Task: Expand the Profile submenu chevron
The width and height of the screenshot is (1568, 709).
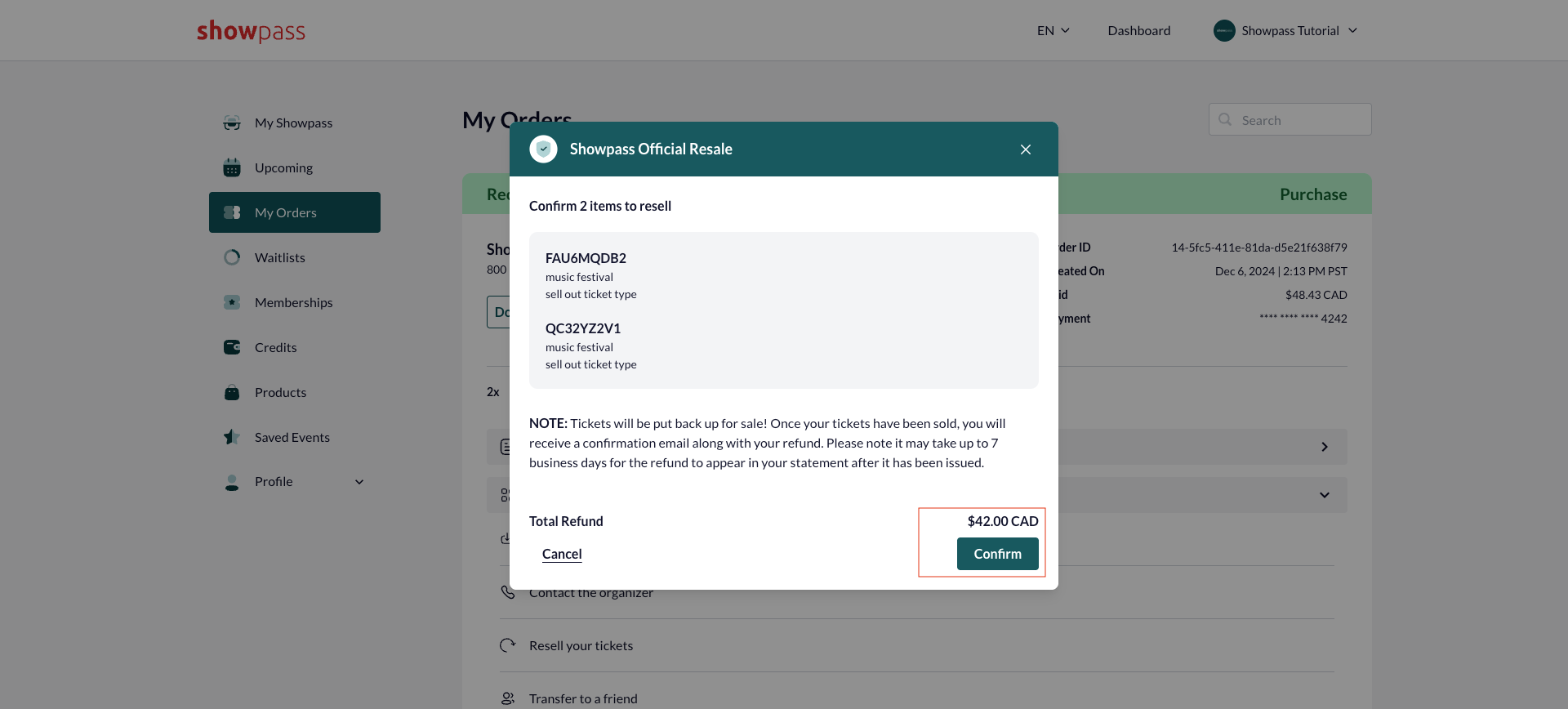Action: 359,482
